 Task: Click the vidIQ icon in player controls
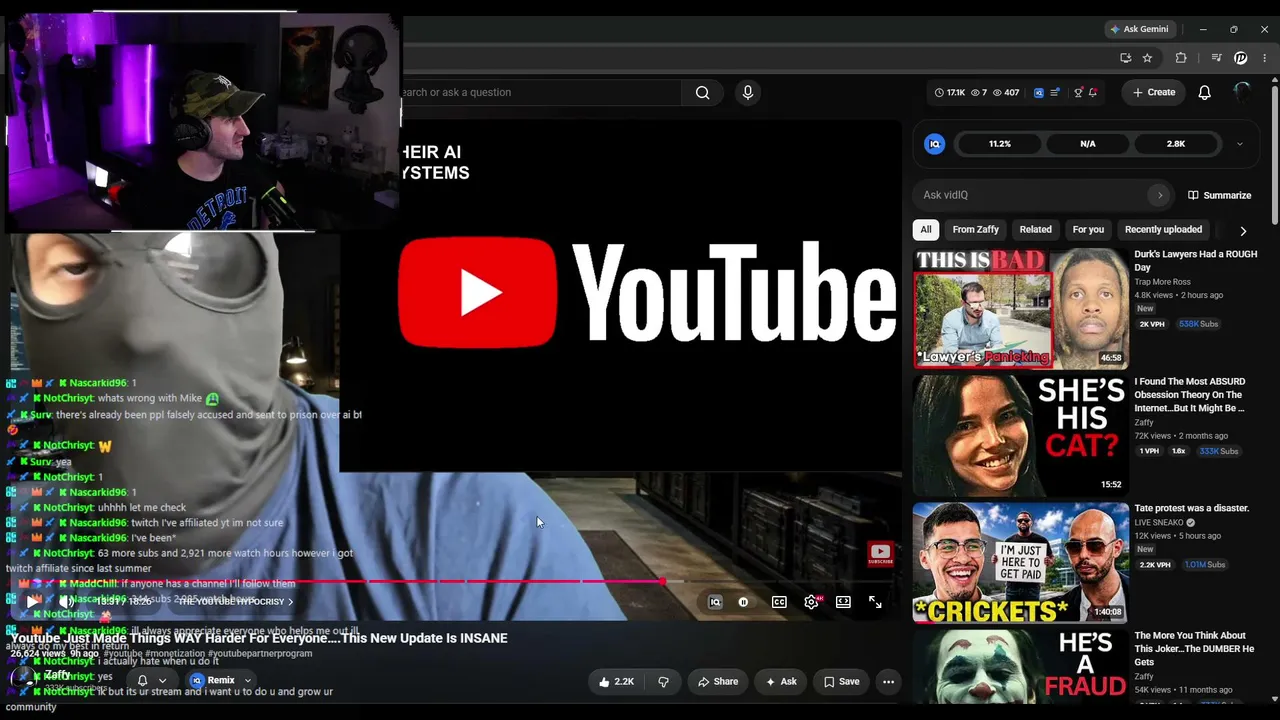pyautogui.click(x=715, y=602)
